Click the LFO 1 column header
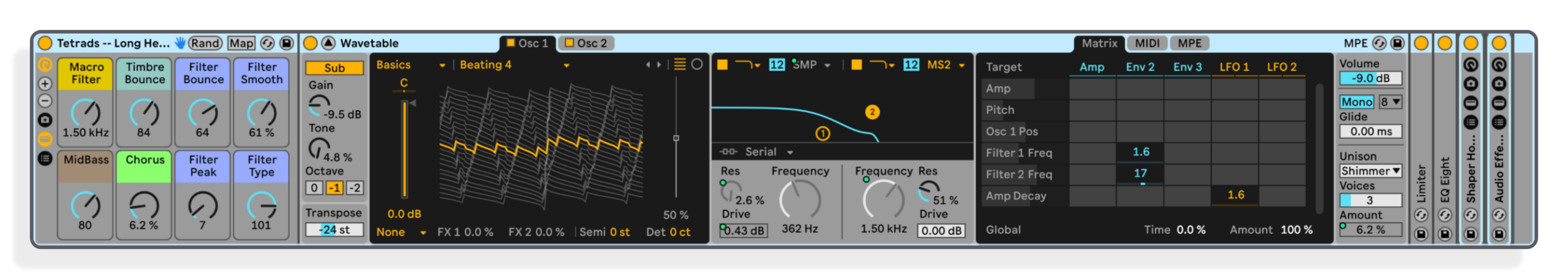Image resolution: width=1568 pixels, height=279 pixels. coord(1234,67)
